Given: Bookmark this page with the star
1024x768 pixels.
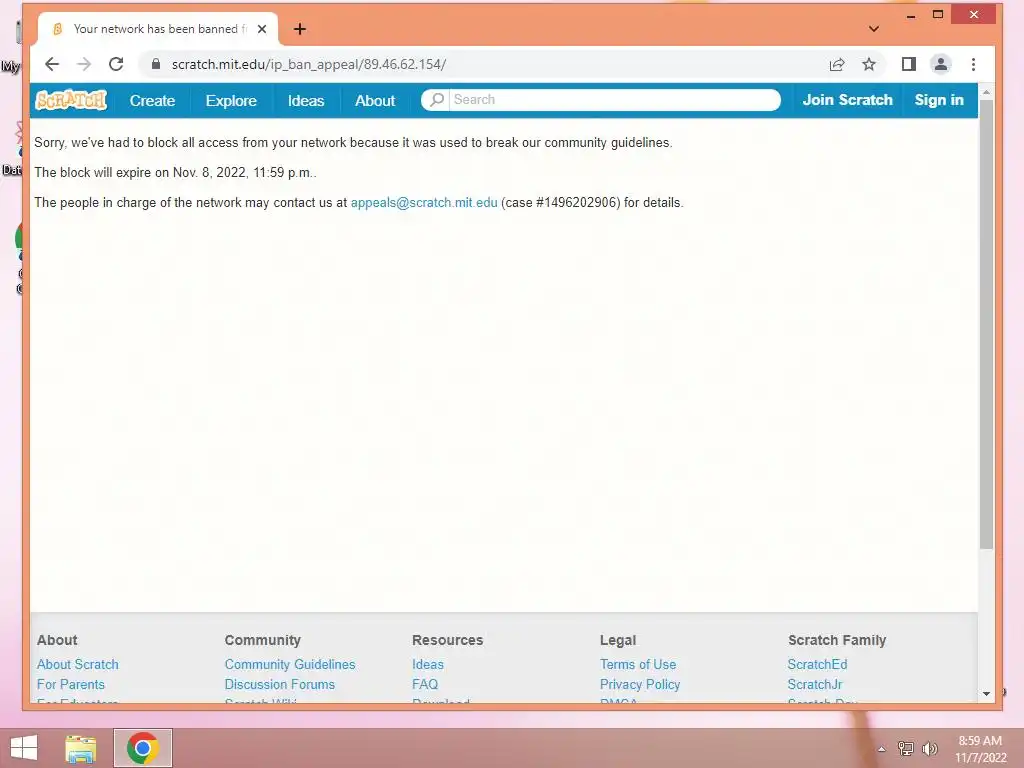Looking at the screenshot, I should coord(869,64).
